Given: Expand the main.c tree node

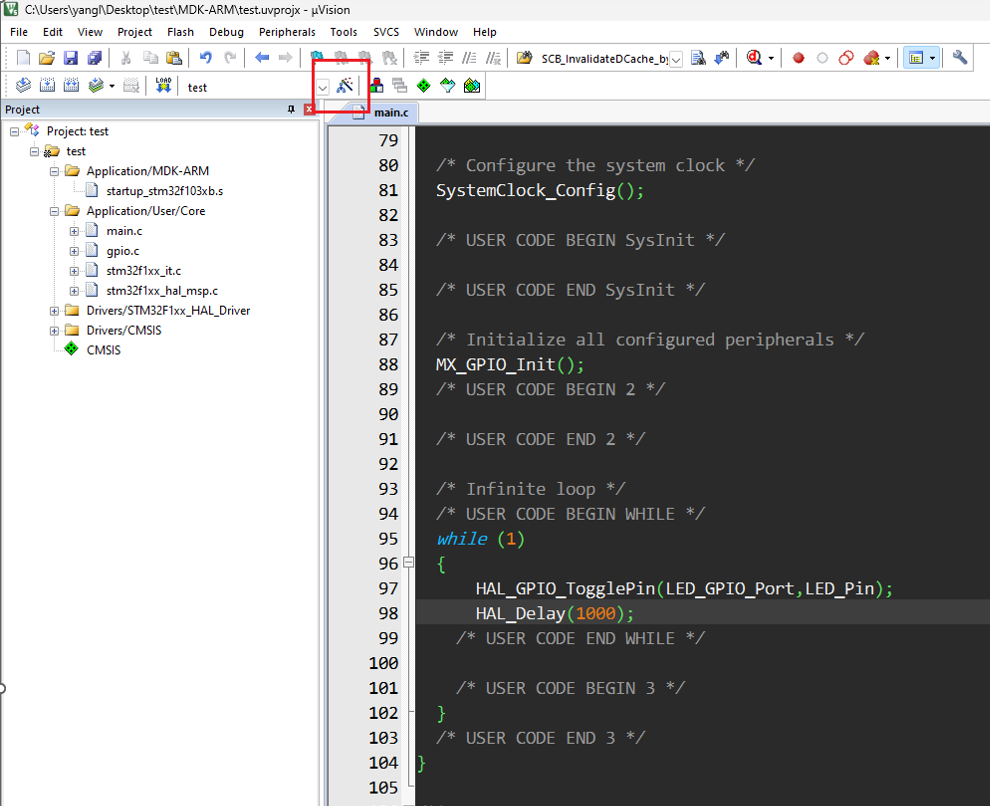Looking at the screenshot, I should (75, 231).
